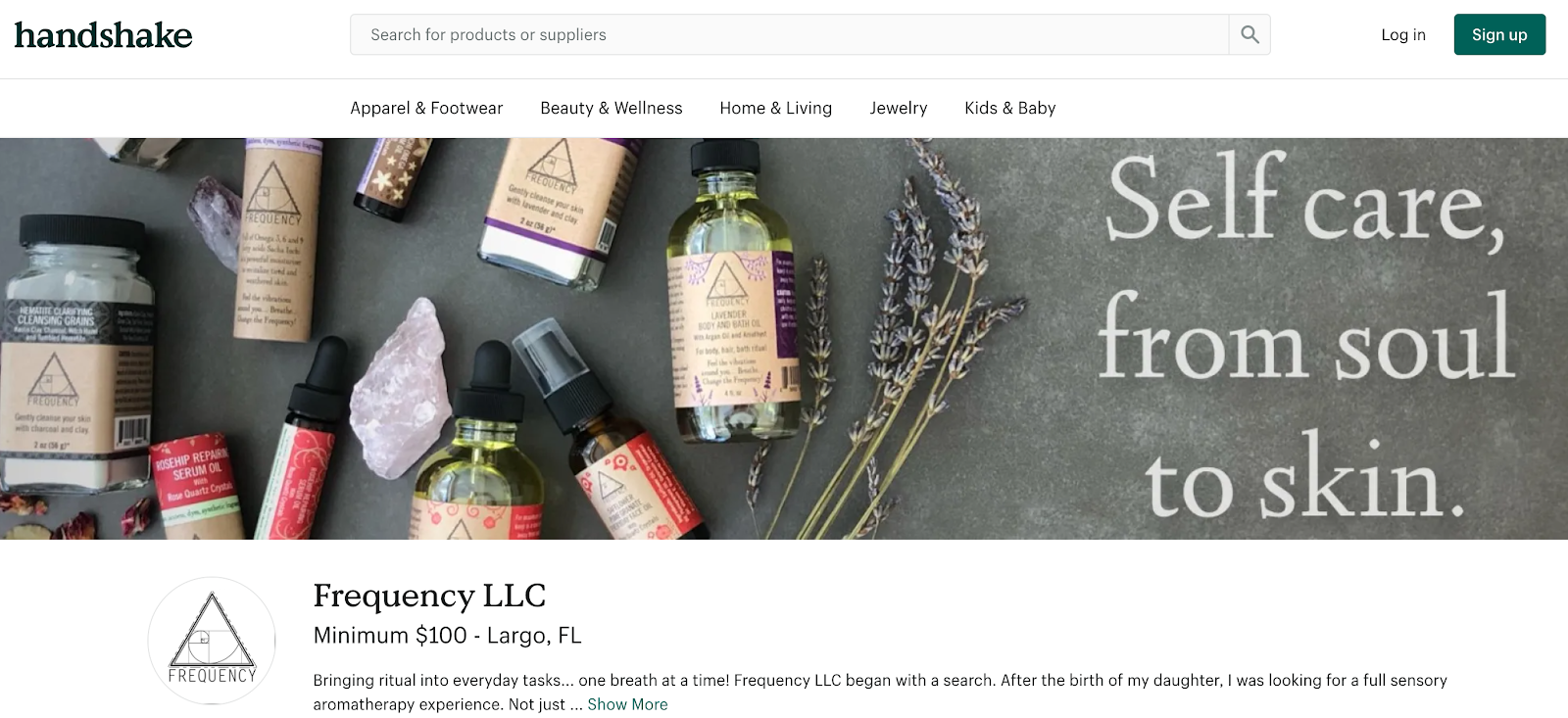Screen dimensions: 1568x718
Task: Click the Log in link
Action: pos(1403,34)
